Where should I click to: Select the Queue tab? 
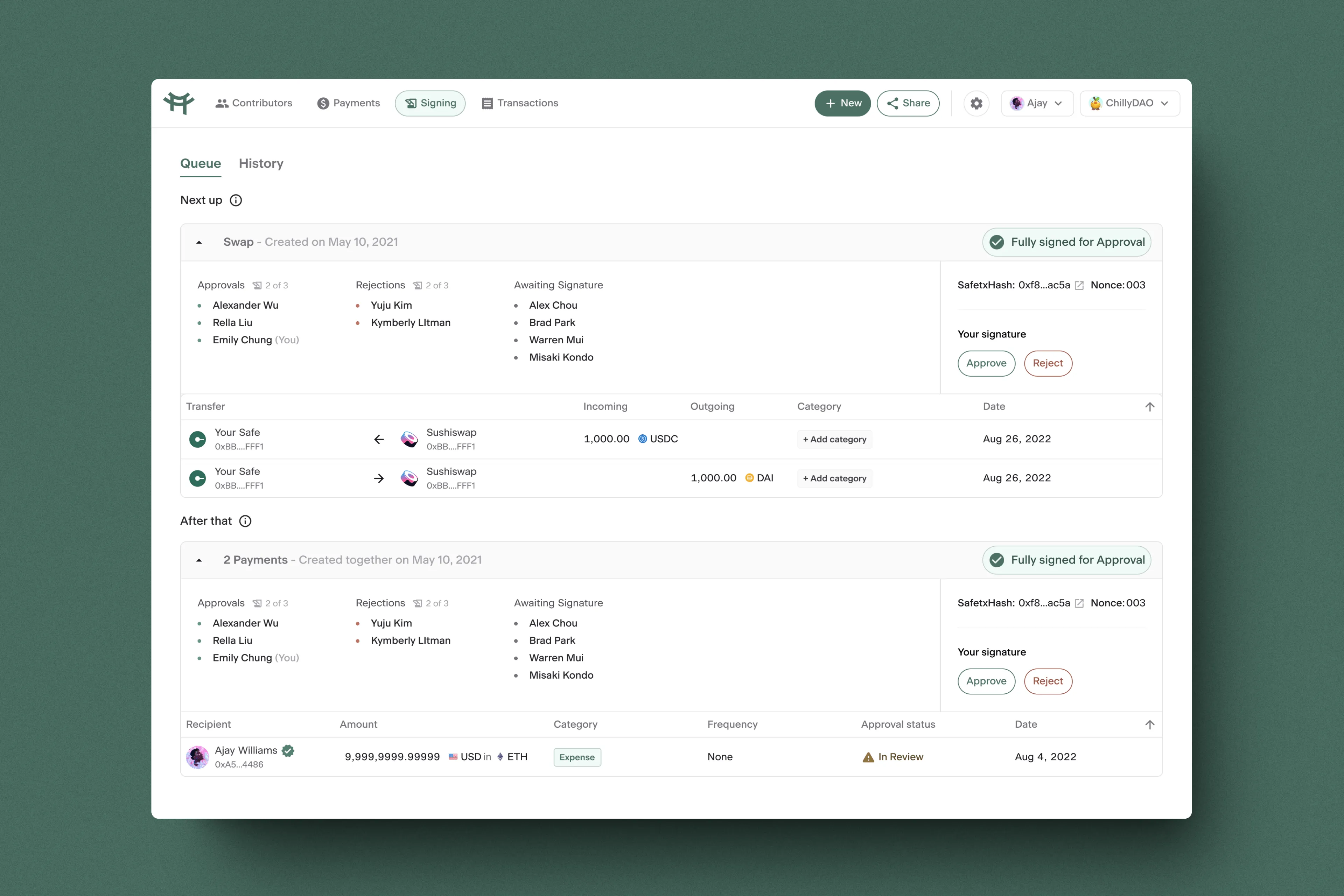pos(201,163)
